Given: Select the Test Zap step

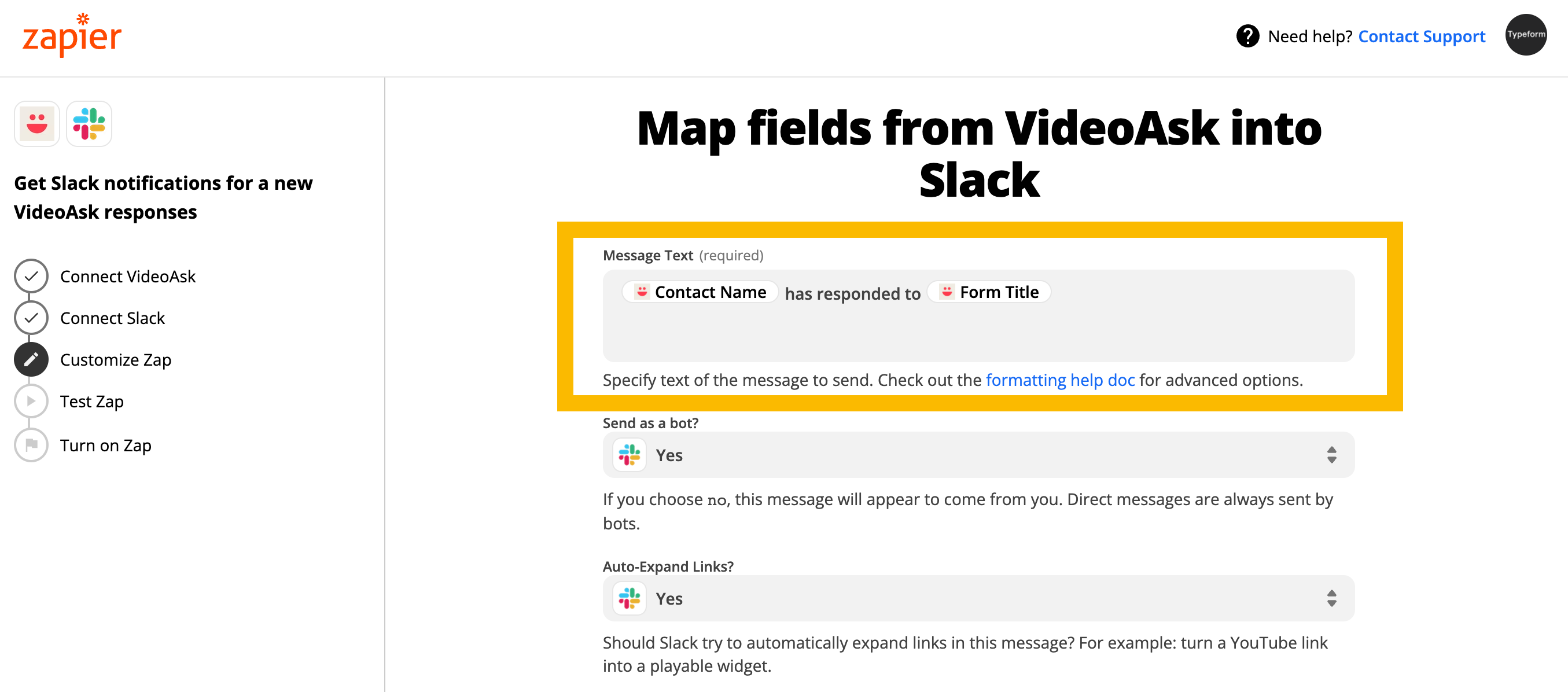Looking at the screenshot, I should [92, 401].
